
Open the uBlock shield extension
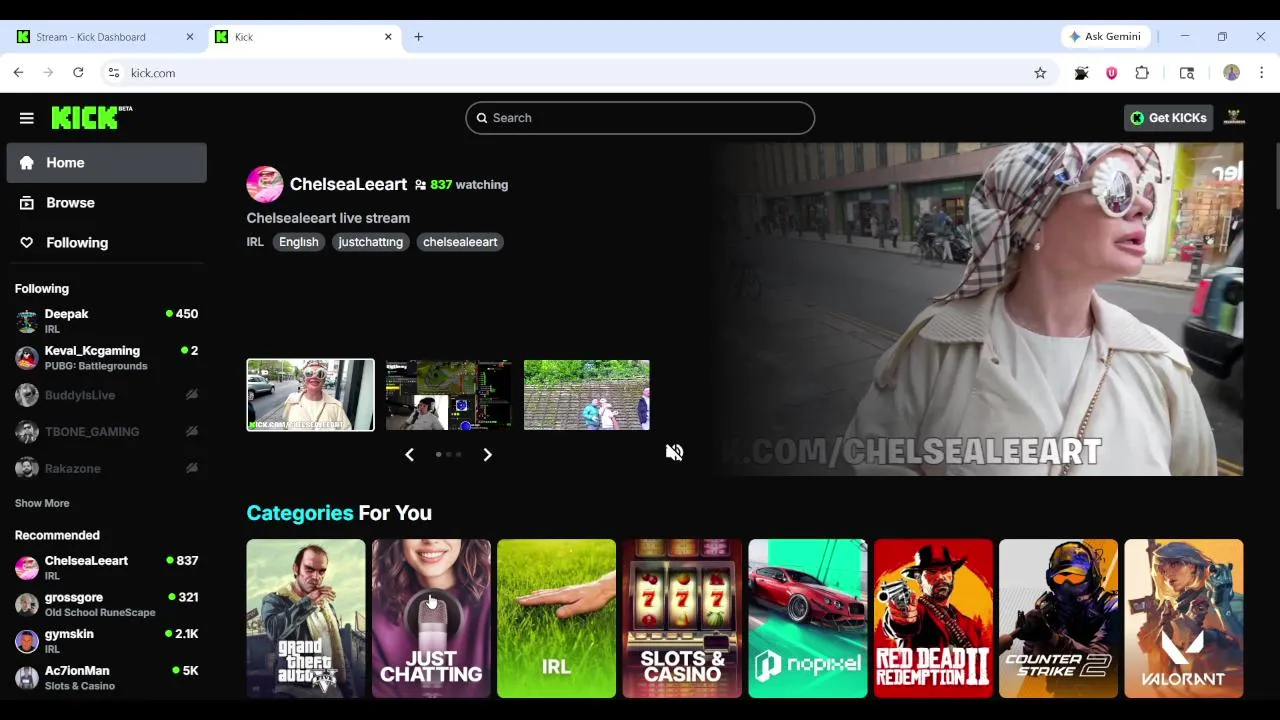(x=1111, y=73)
